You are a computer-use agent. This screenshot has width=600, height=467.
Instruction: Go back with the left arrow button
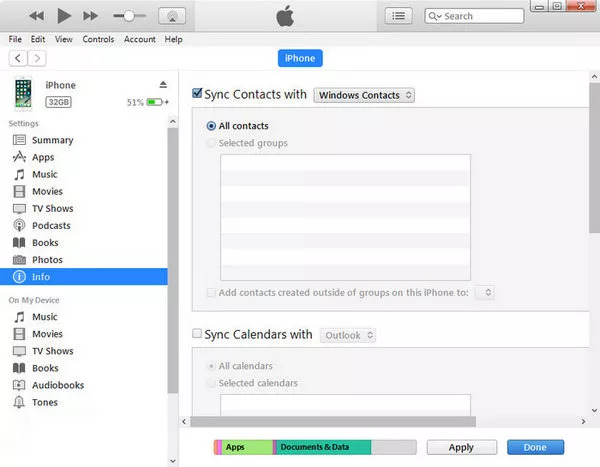click(18, 58)
